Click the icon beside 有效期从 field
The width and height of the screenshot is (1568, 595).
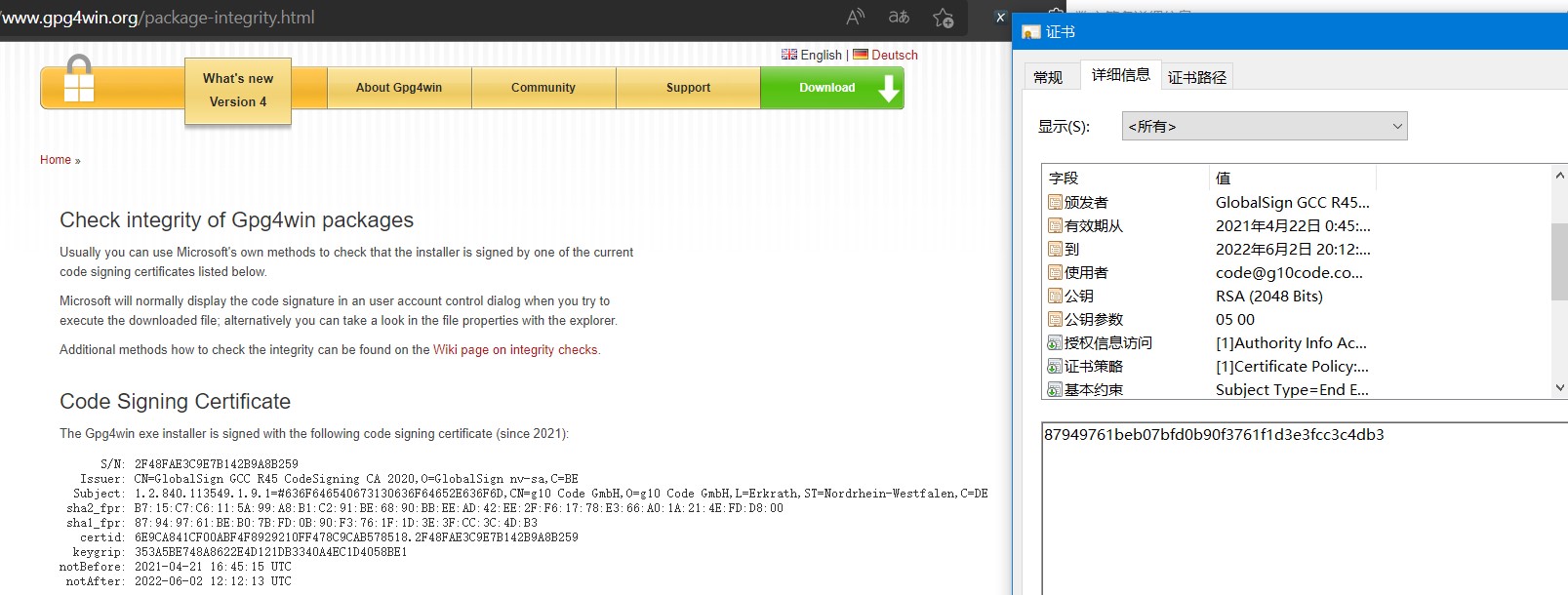pos(1055,225)
